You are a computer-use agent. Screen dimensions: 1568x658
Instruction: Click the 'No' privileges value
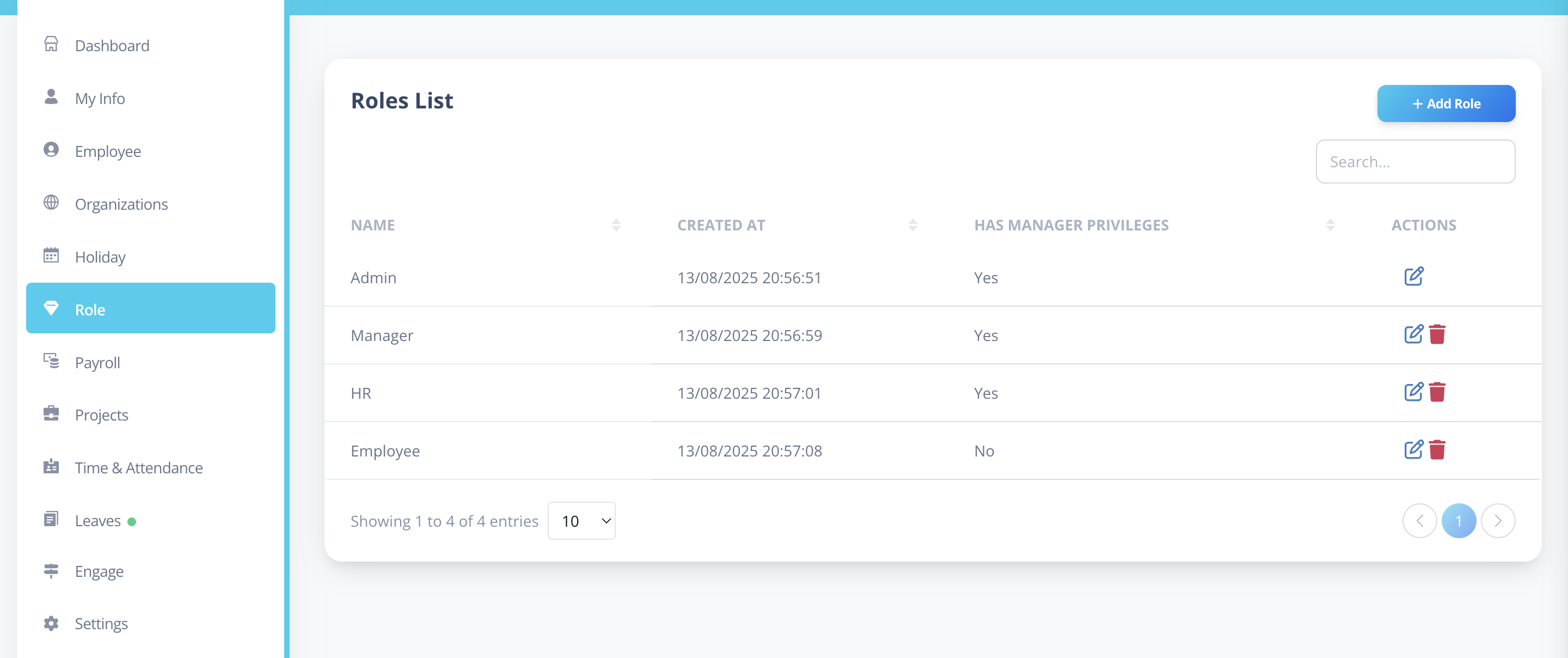pos(984,451)
